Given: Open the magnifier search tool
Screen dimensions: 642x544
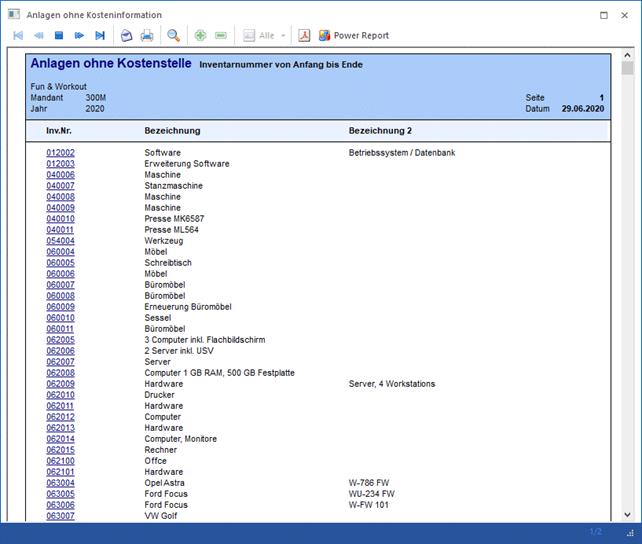Looking at the screenshot, I should 174,36.
